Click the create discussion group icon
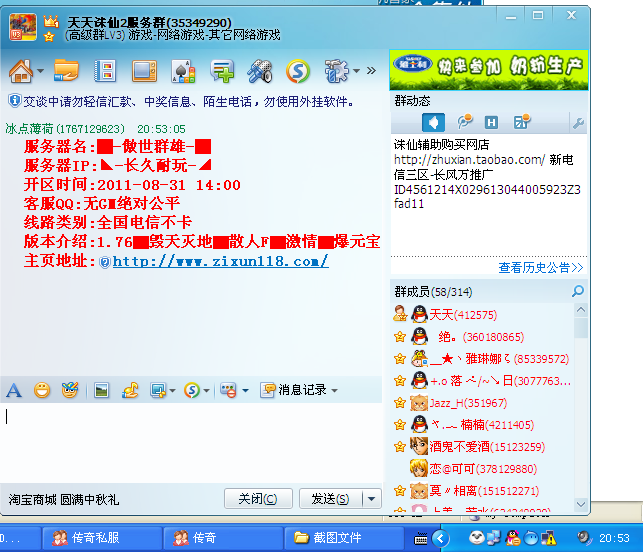 click(222, 71)
